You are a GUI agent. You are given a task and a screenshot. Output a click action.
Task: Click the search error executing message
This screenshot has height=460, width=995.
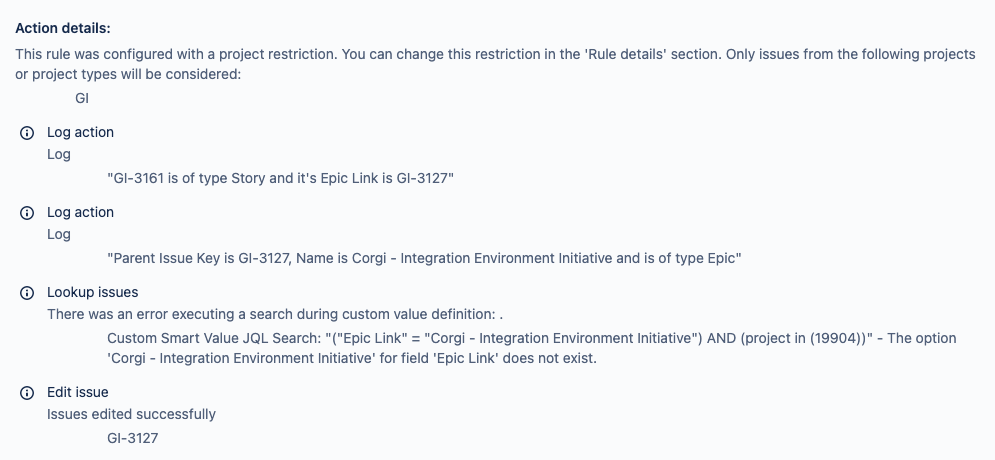275,314
